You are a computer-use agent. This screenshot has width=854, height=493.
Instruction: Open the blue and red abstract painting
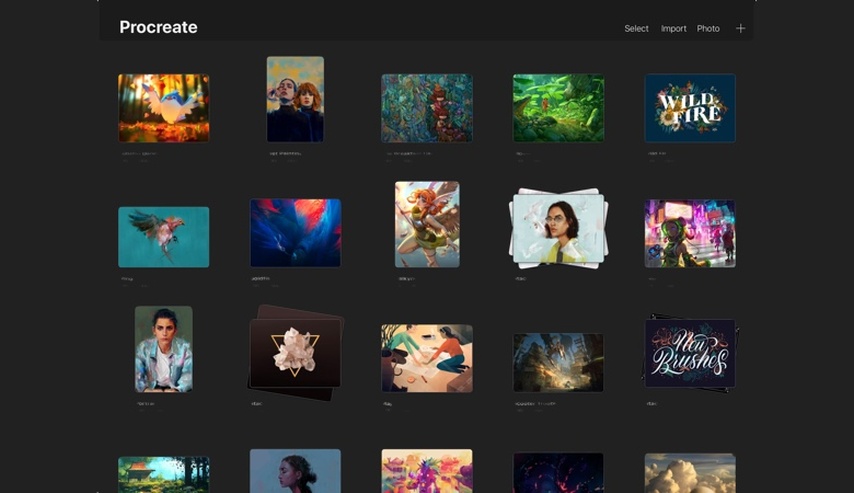[295, 233]
